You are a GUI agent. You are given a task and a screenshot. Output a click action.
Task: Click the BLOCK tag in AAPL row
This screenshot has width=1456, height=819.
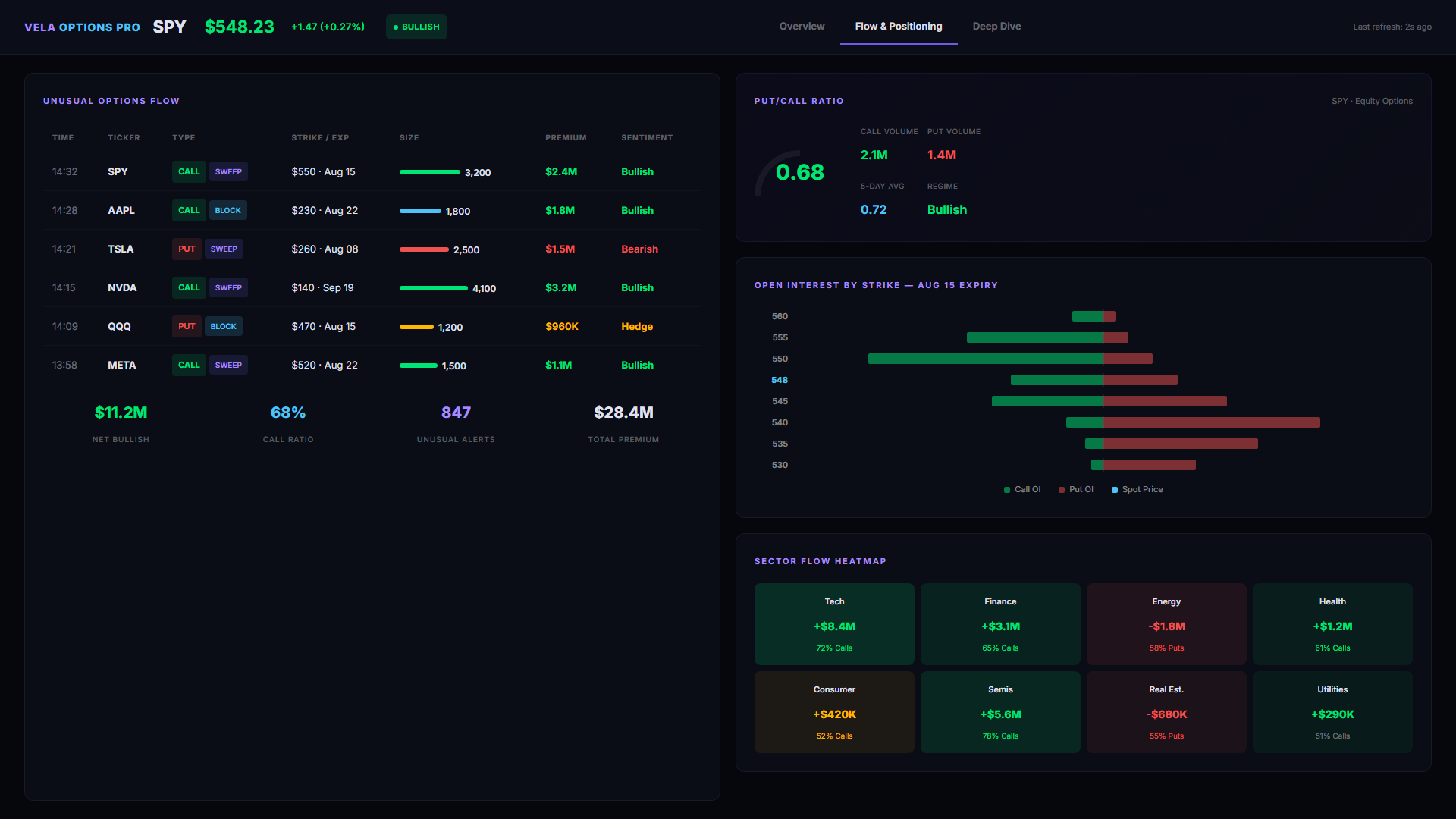pyautogui.click(x=227, y=210)
